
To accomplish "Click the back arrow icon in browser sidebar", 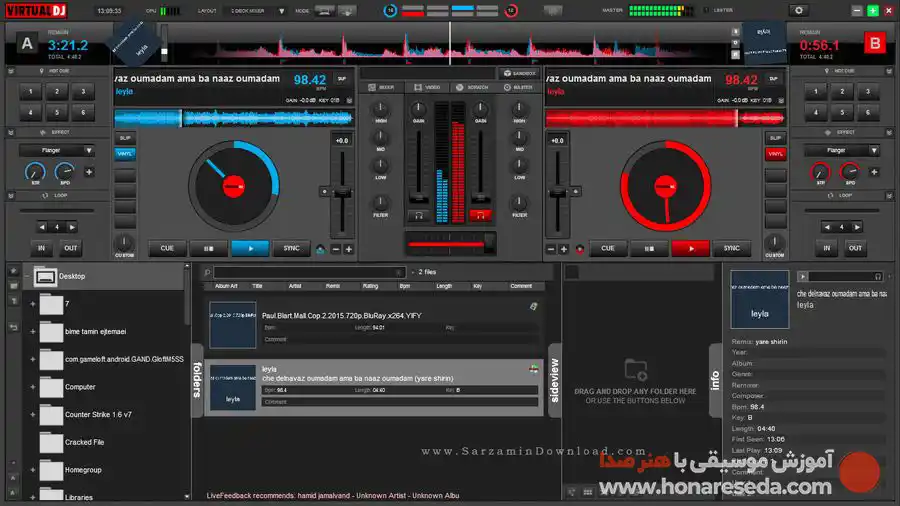I will tap(14, 327).
